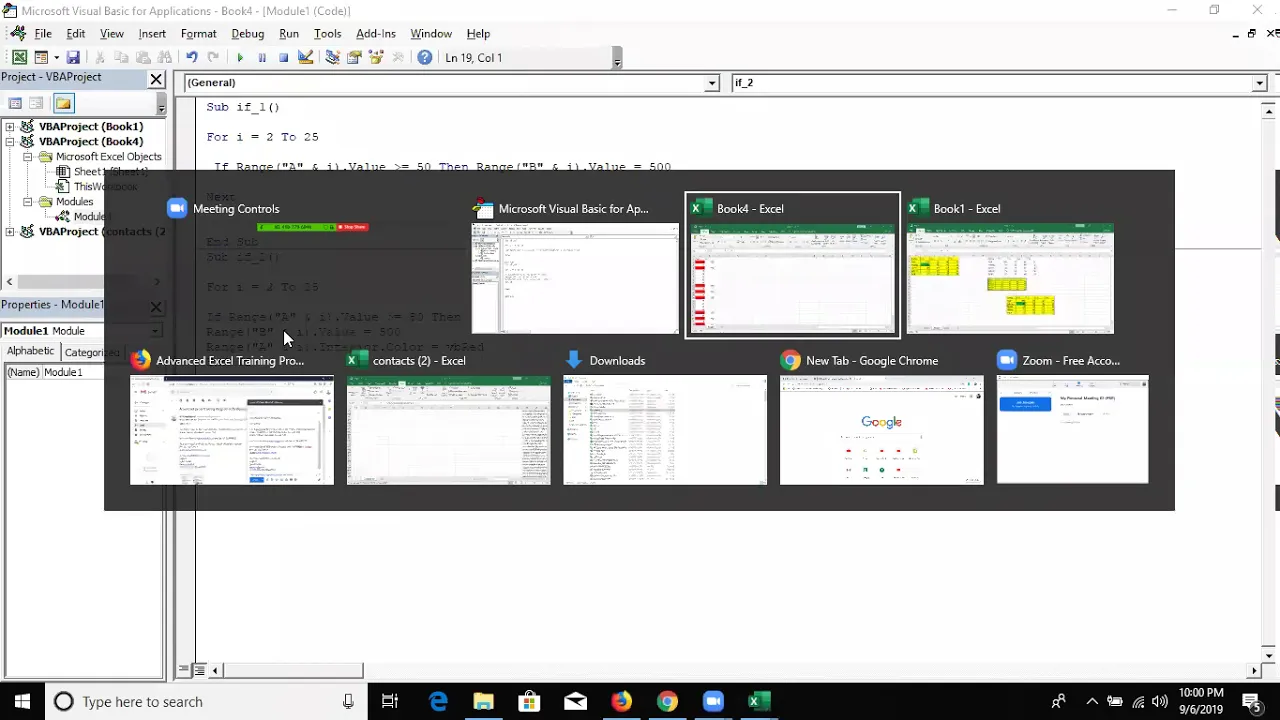Viewport: 1280px width, 720px height.
Task: Open the View menu
Action: click(x=112, y=34)
